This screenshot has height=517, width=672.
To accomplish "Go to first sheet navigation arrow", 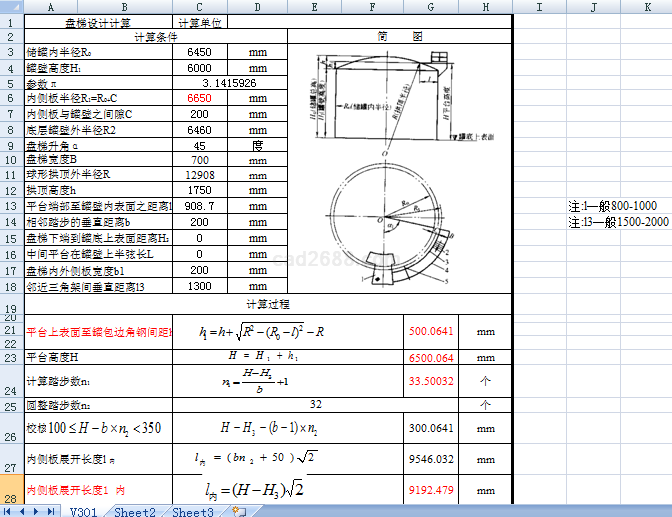I will coord(7,511).
